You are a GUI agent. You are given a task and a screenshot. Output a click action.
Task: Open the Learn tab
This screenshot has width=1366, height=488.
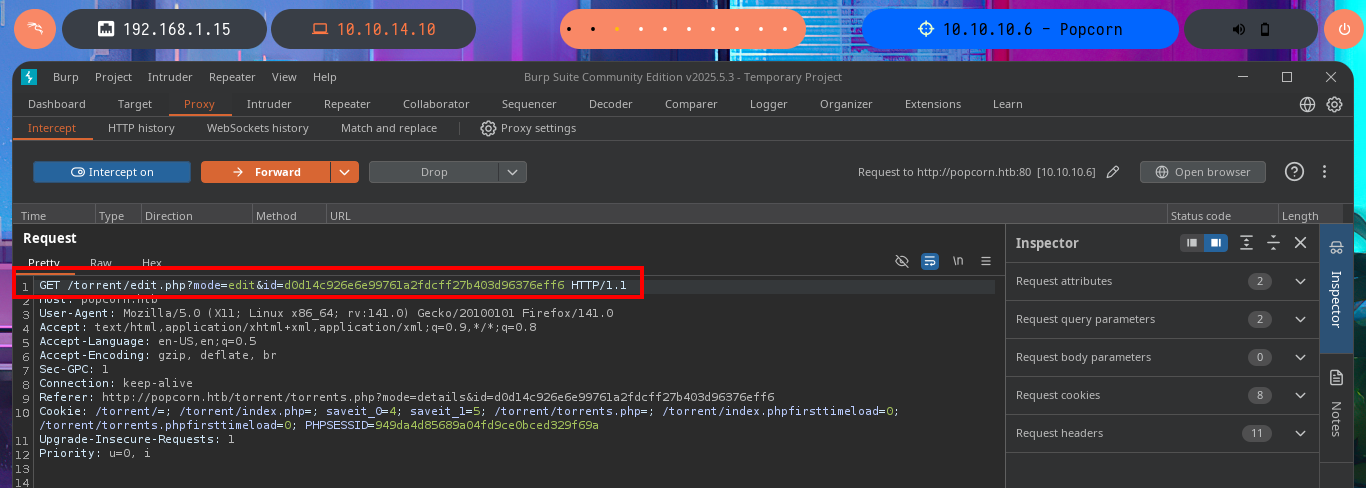(1008, 104)
